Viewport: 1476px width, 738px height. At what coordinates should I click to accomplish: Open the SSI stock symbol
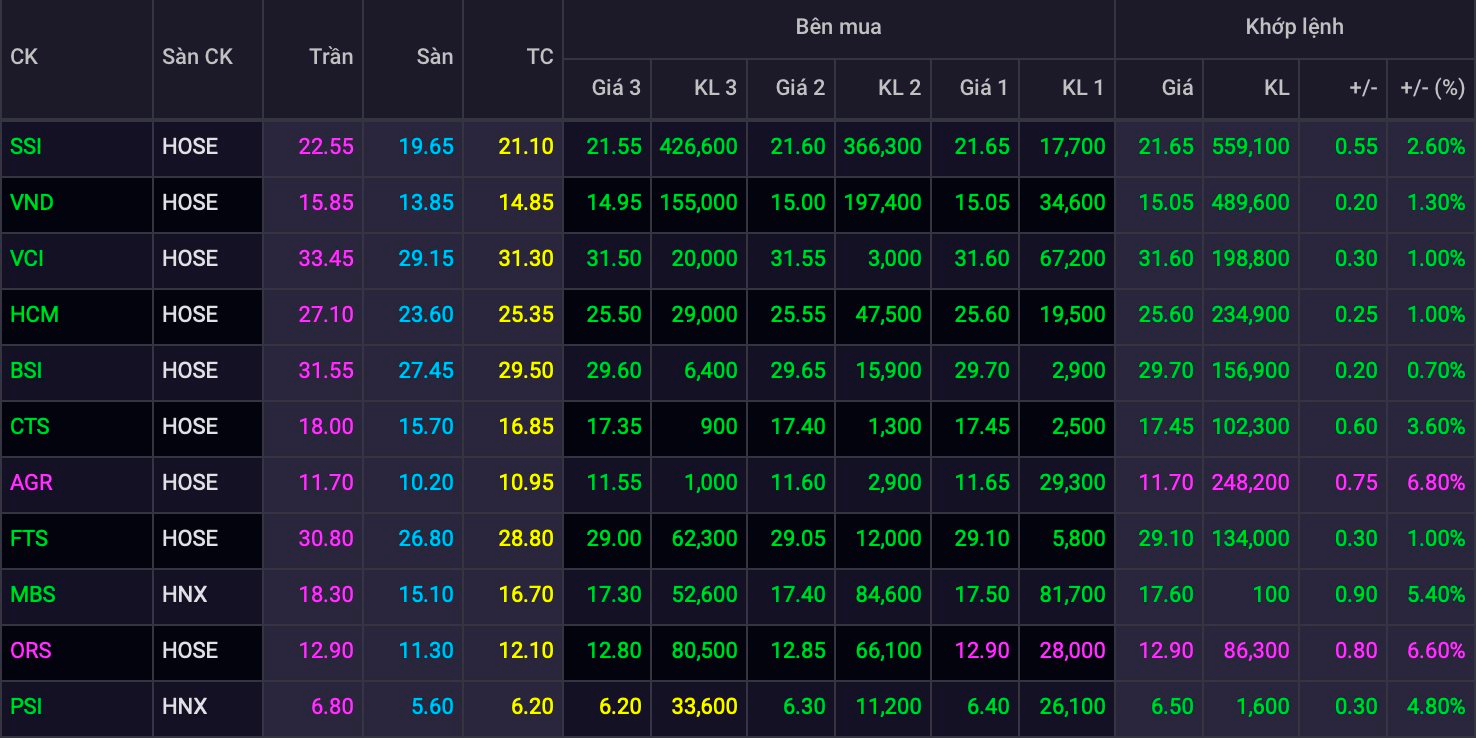26,147
